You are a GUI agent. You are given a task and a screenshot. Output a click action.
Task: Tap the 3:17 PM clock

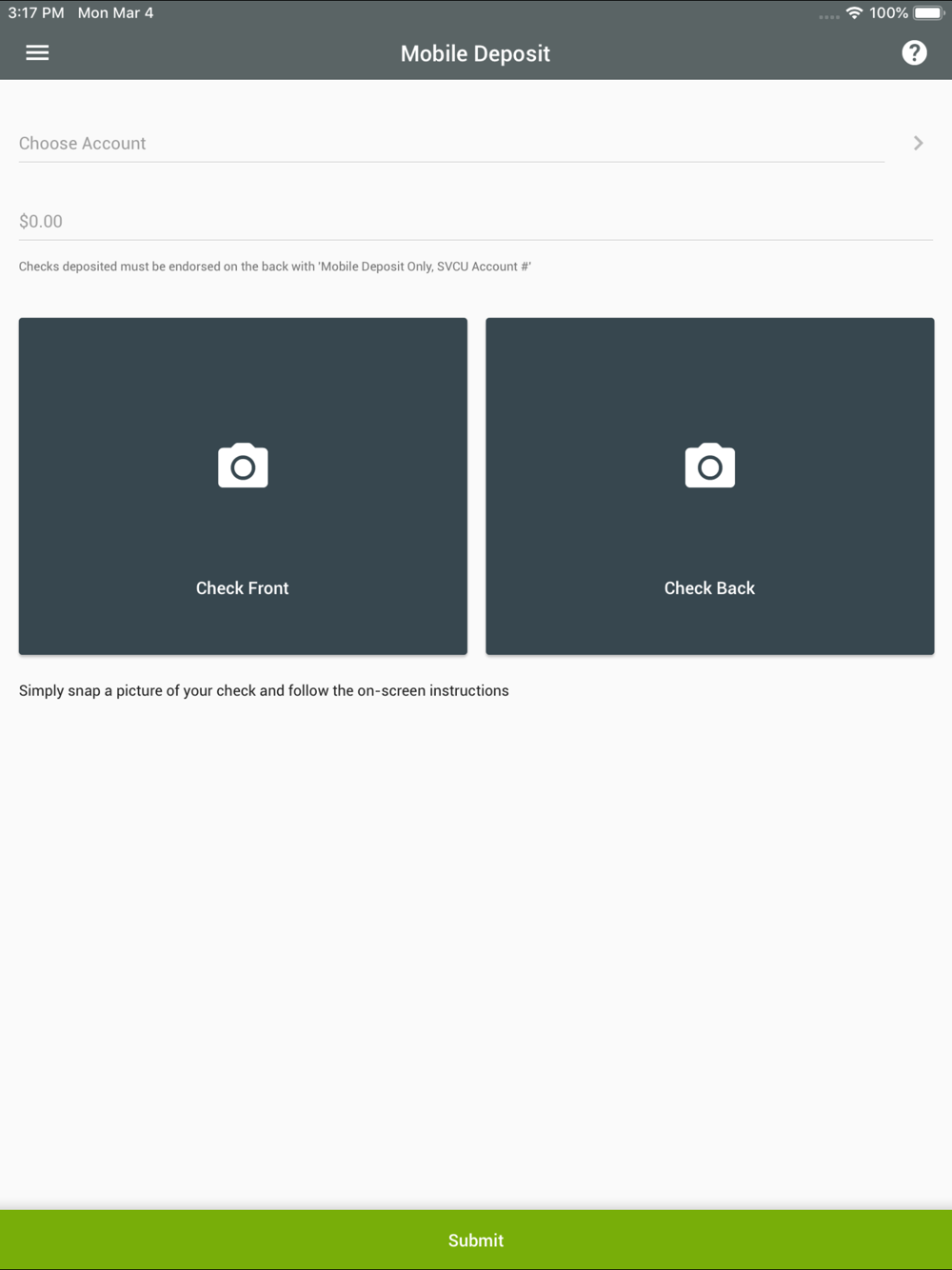coord(36,13)
